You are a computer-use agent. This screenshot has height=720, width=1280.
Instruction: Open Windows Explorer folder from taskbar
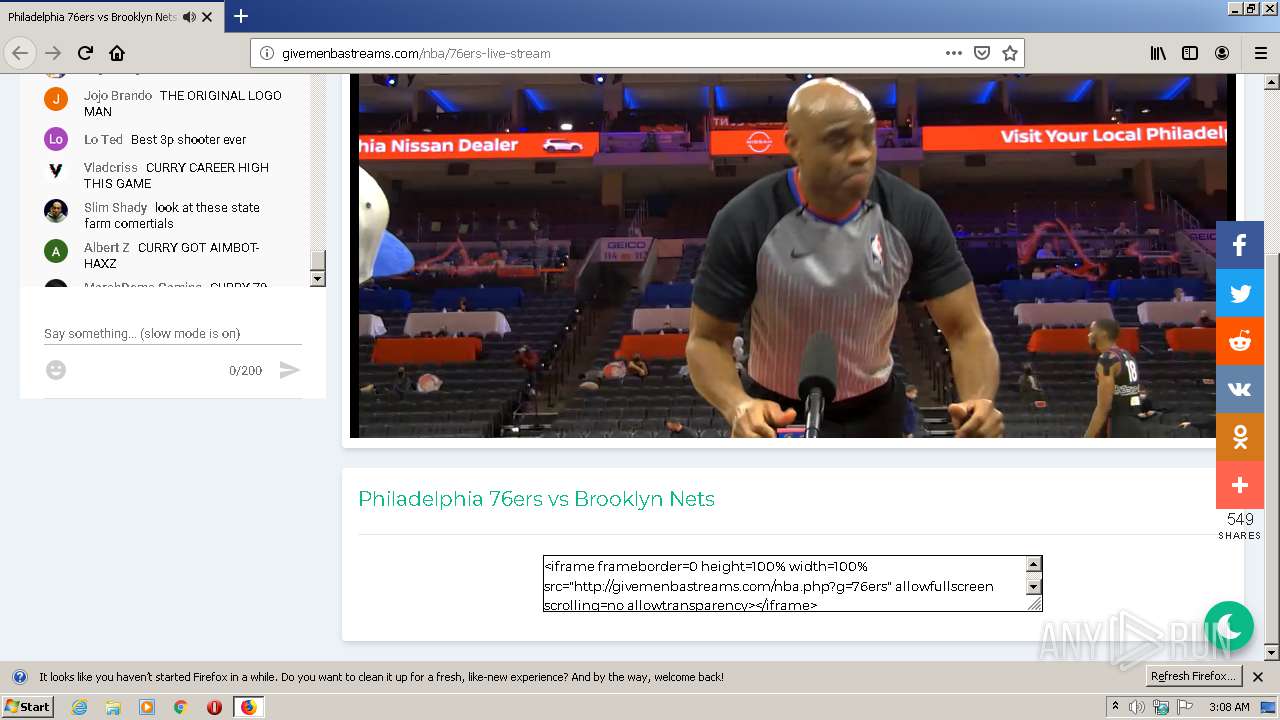[113, 707]
